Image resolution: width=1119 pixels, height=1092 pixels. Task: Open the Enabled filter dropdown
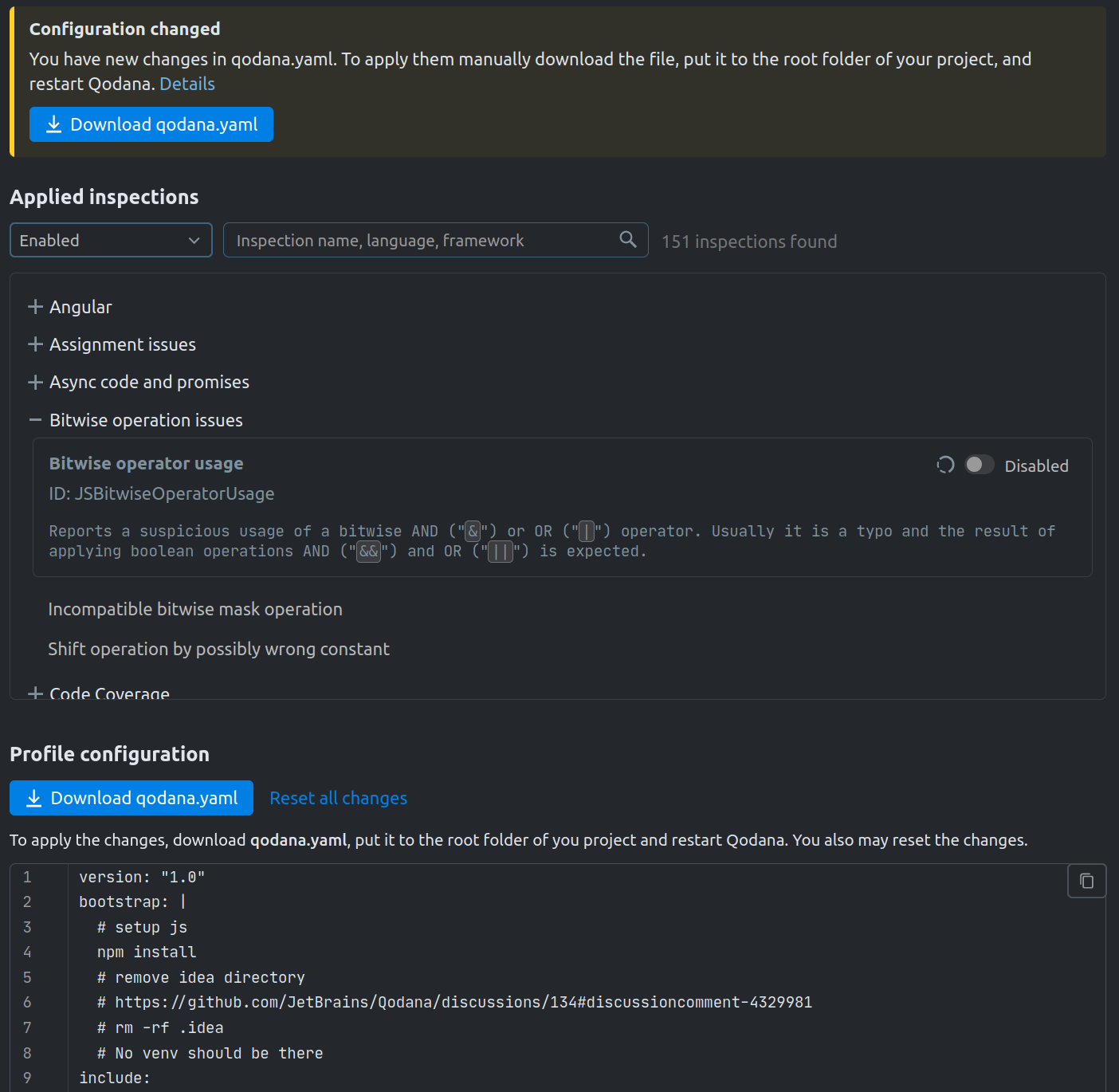pyautogui.click(x=111, y=240)
